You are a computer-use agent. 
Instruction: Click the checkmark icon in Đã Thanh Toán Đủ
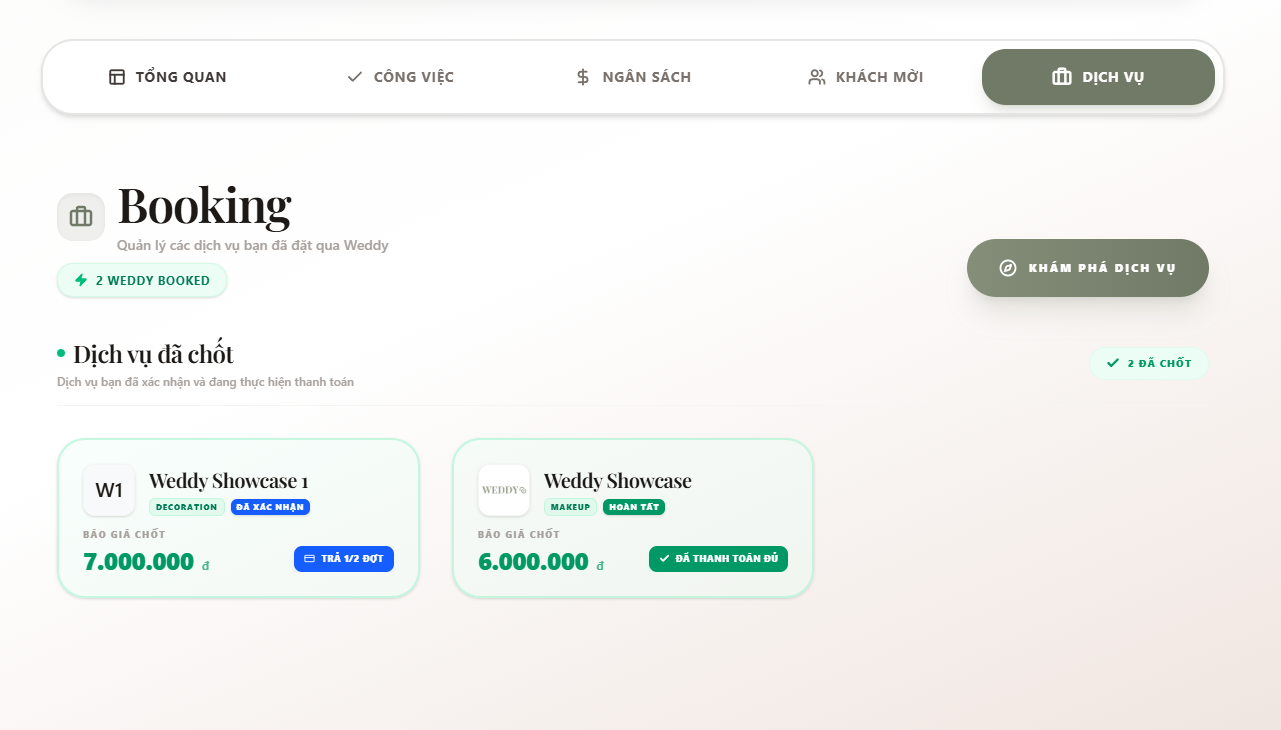click(665, 558)
